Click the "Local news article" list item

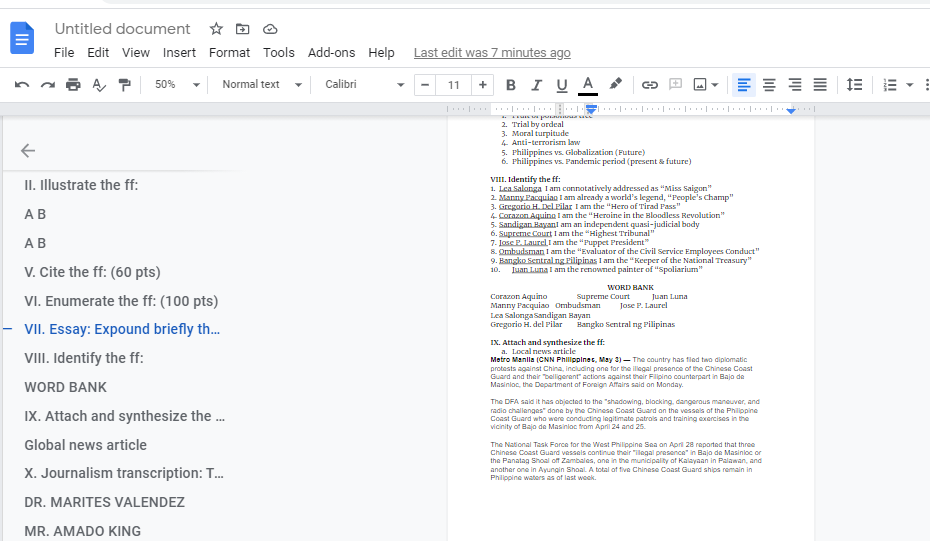(543, 351)
